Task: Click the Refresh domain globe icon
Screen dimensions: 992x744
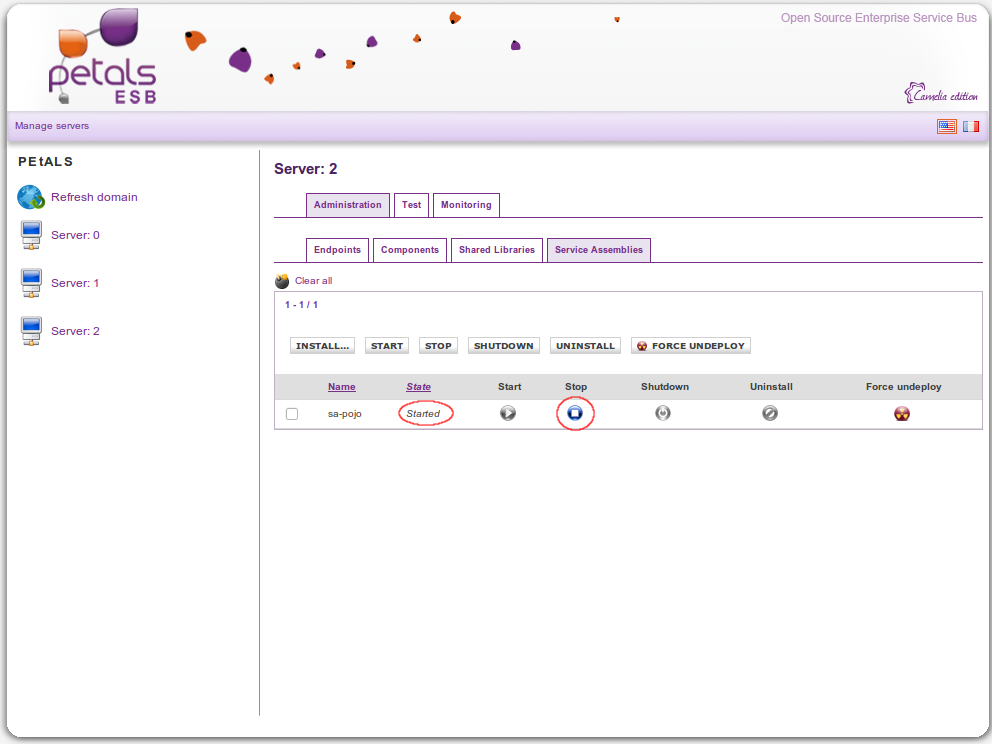Action: pos(31,197)
